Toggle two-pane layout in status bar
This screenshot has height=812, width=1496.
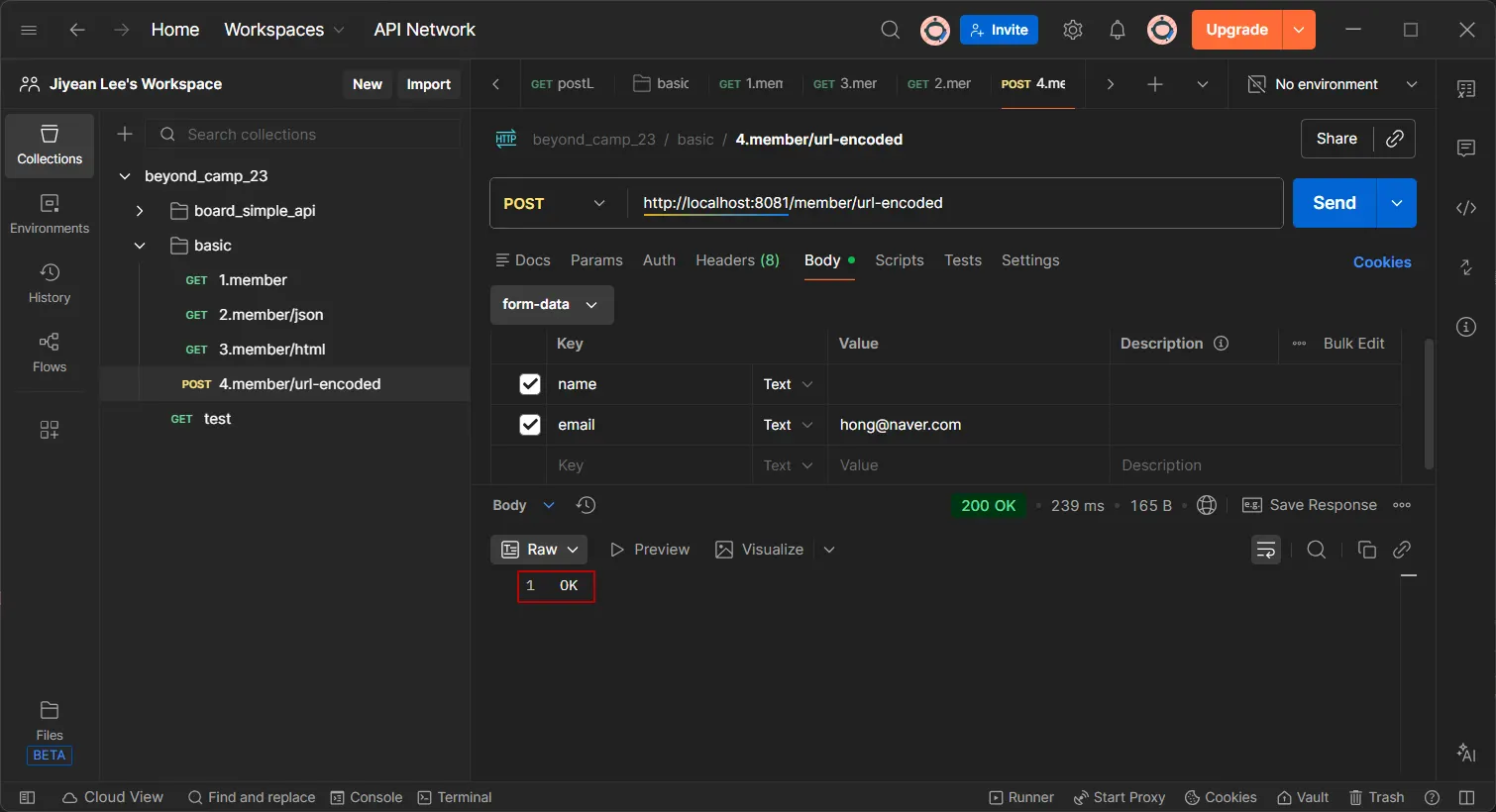click(1467, 797)
